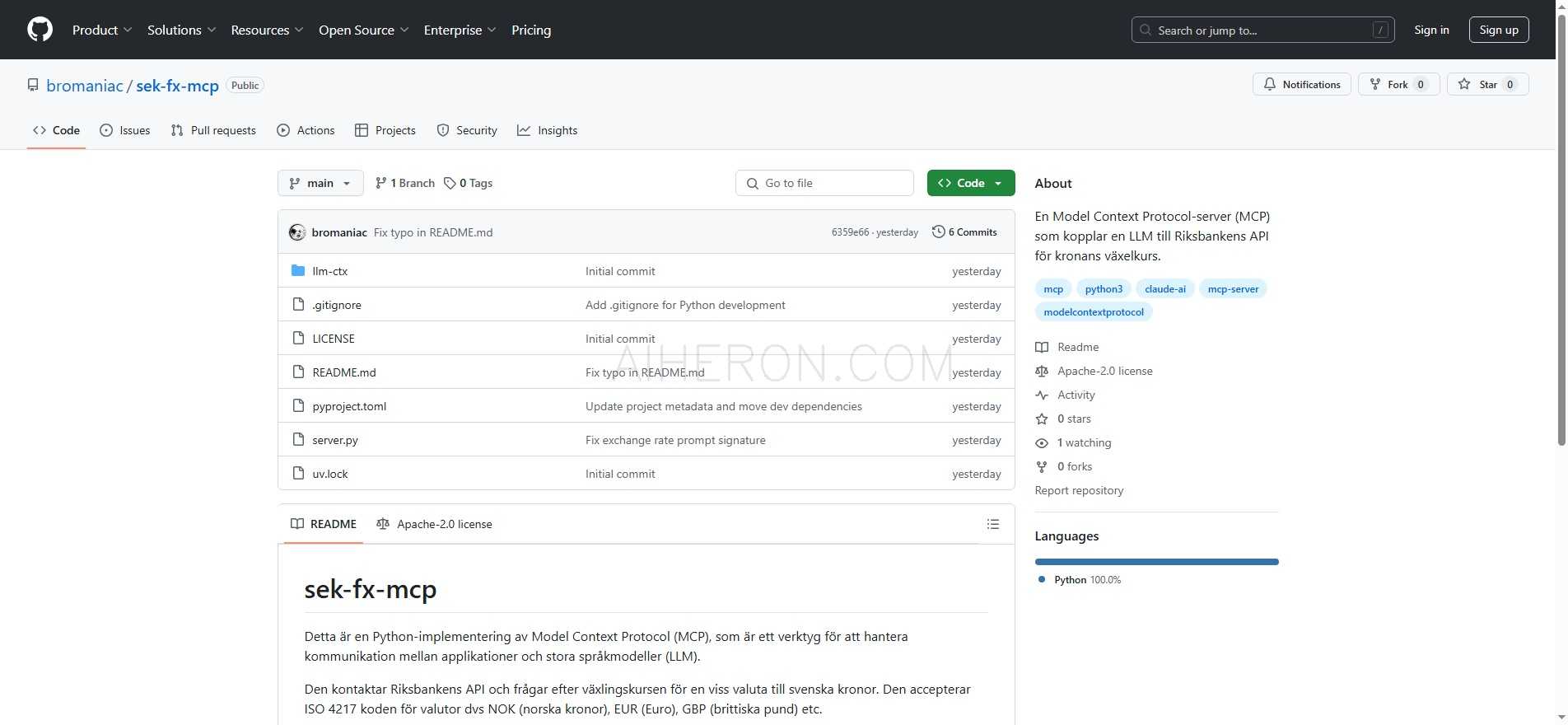Select the pyproject.toml file icon
Screen dimensions: 1568x725
click(x=298, y=406)
